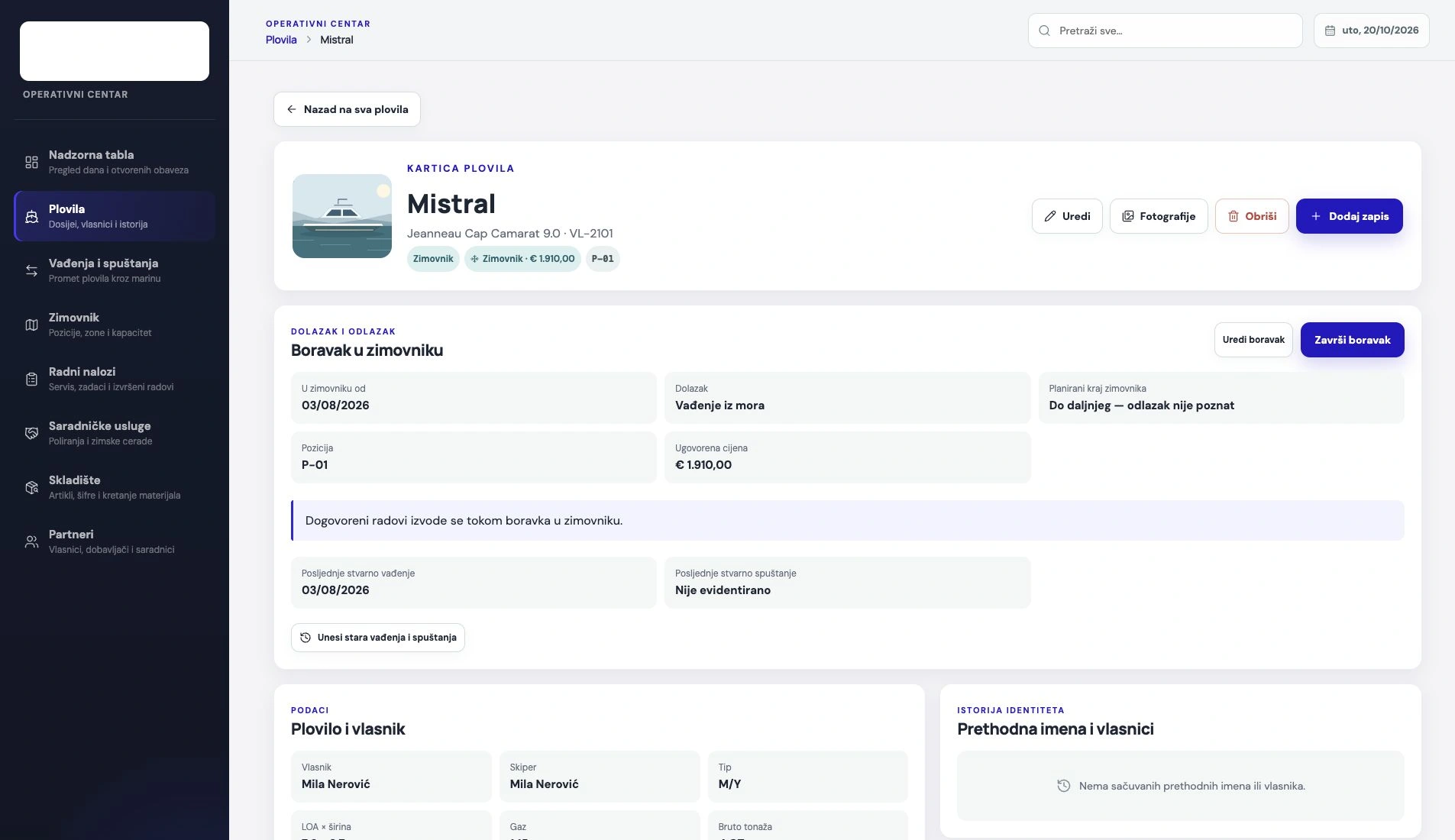Click the Mistral boat thumbnail
Image resolution: width=1455 pixels, height=840 pixels.
342,216
